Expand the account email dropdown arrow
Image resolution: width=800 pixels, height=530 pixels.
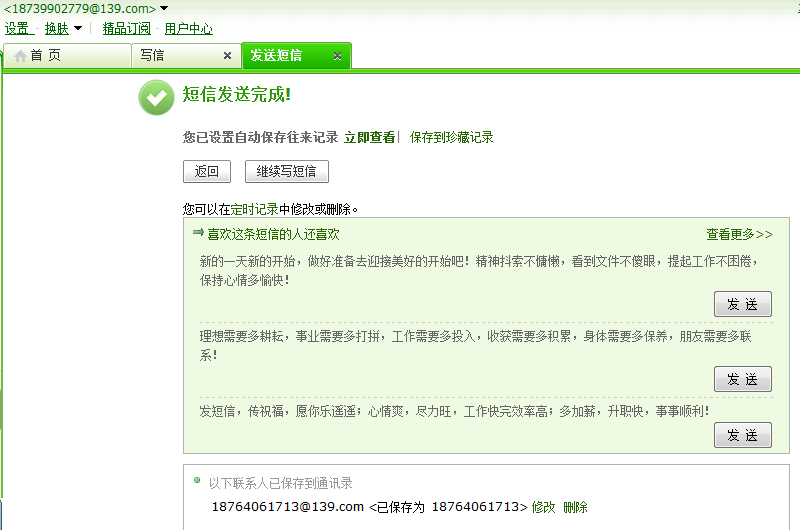coord(164,9)
